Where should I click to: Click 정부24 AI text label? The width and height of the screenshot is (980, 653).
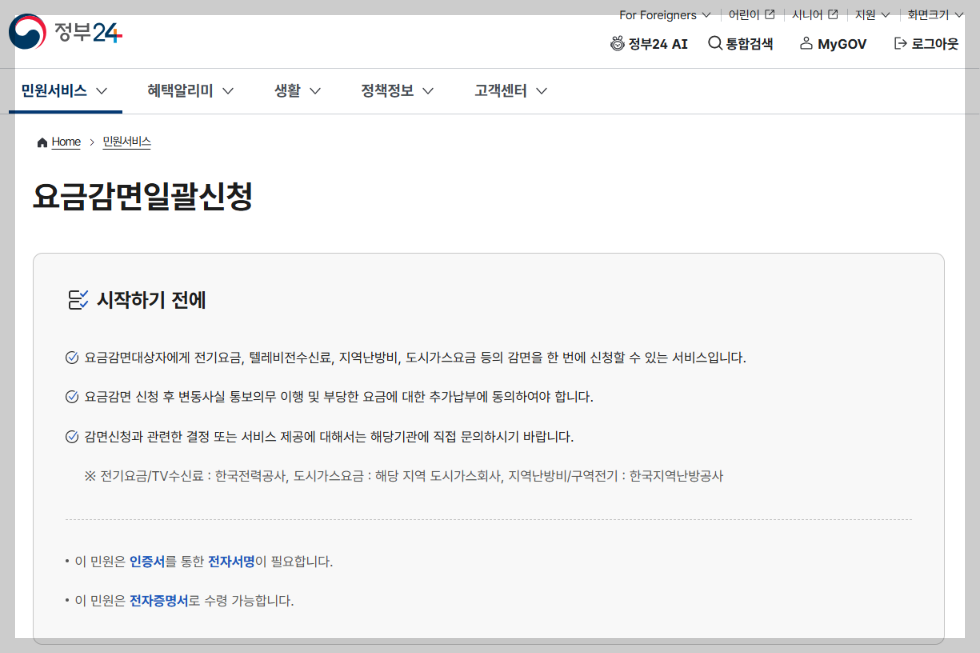[x=658, y=44]
